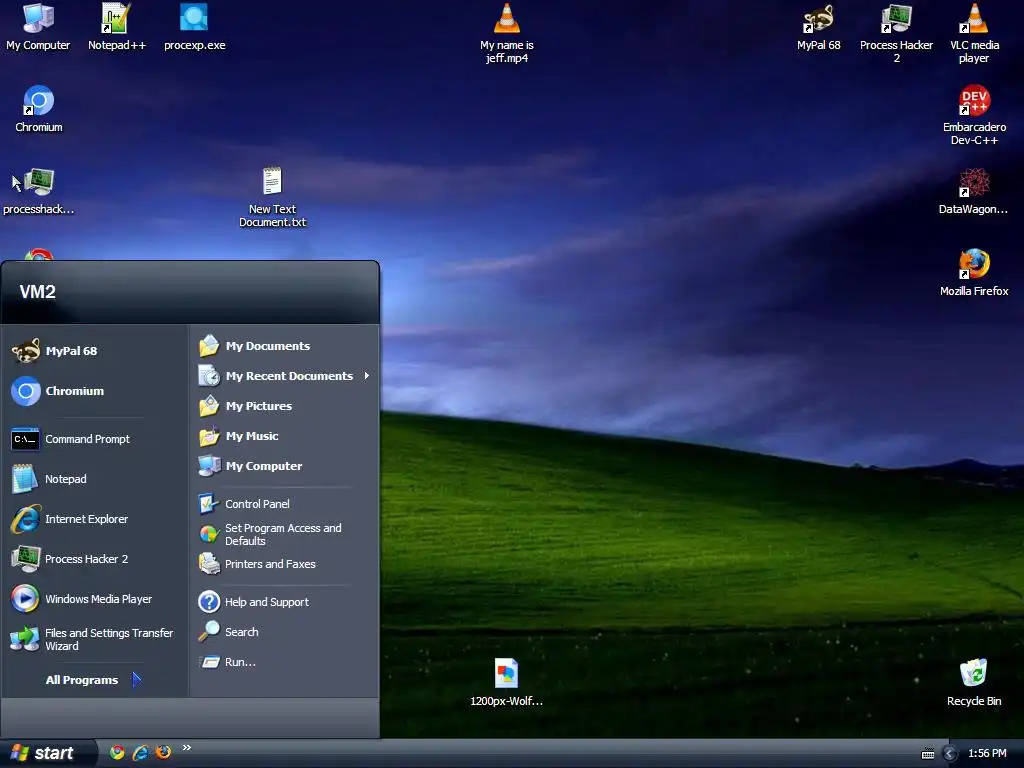Open Help and Support

pyautogui.click(x=284, y=602)
